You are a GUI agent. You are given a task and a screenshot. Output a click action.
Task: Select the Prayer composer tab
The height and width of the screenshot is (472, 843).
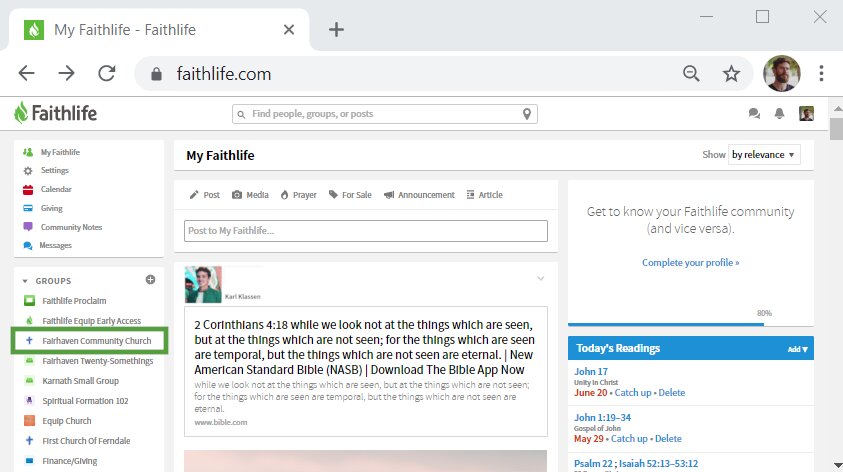coord(298,195)
